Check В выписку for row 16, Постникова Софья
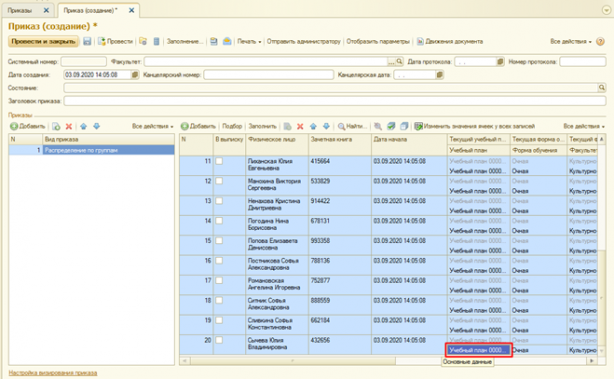 219,260
